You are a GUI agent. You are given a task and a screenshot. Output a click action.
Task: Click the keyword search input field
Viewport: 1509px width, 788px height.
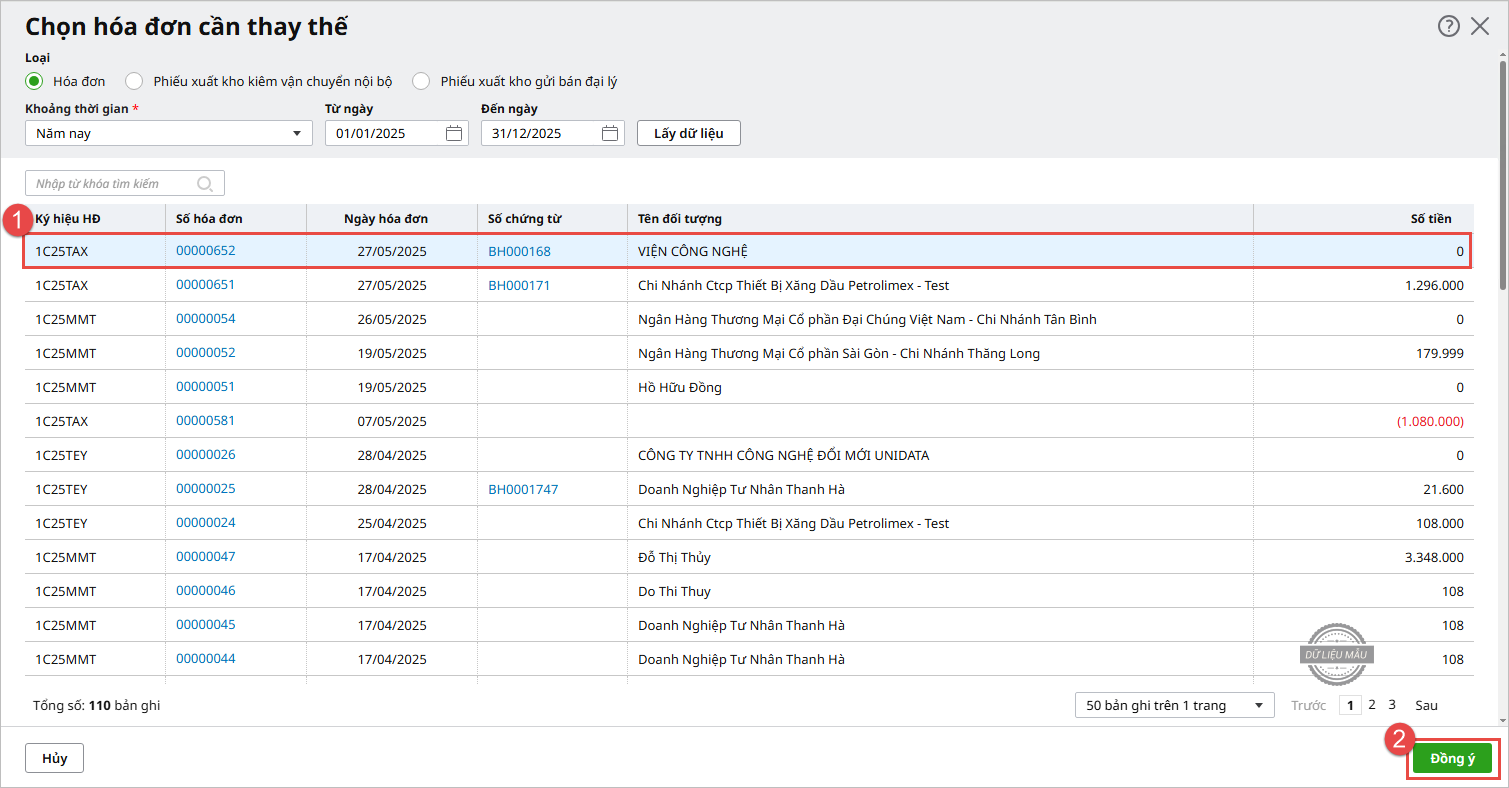pos(125,183)
